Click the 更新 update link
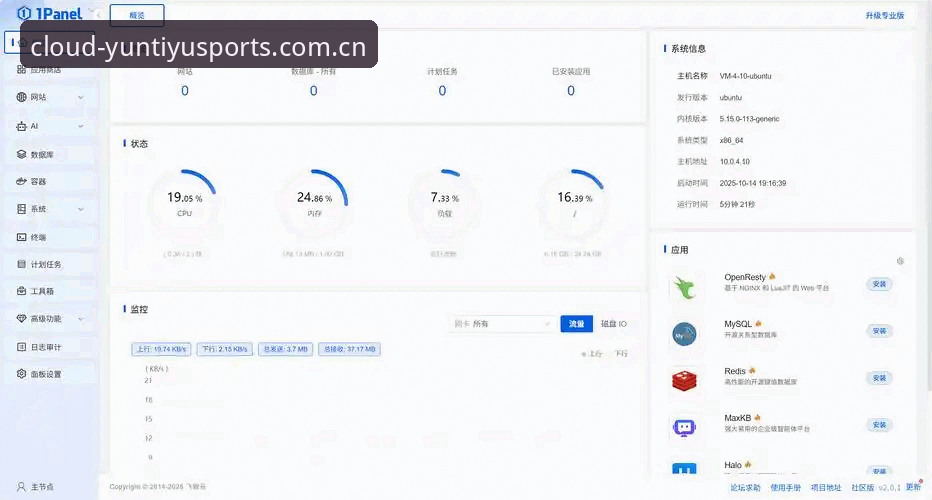 coord(914,487)
